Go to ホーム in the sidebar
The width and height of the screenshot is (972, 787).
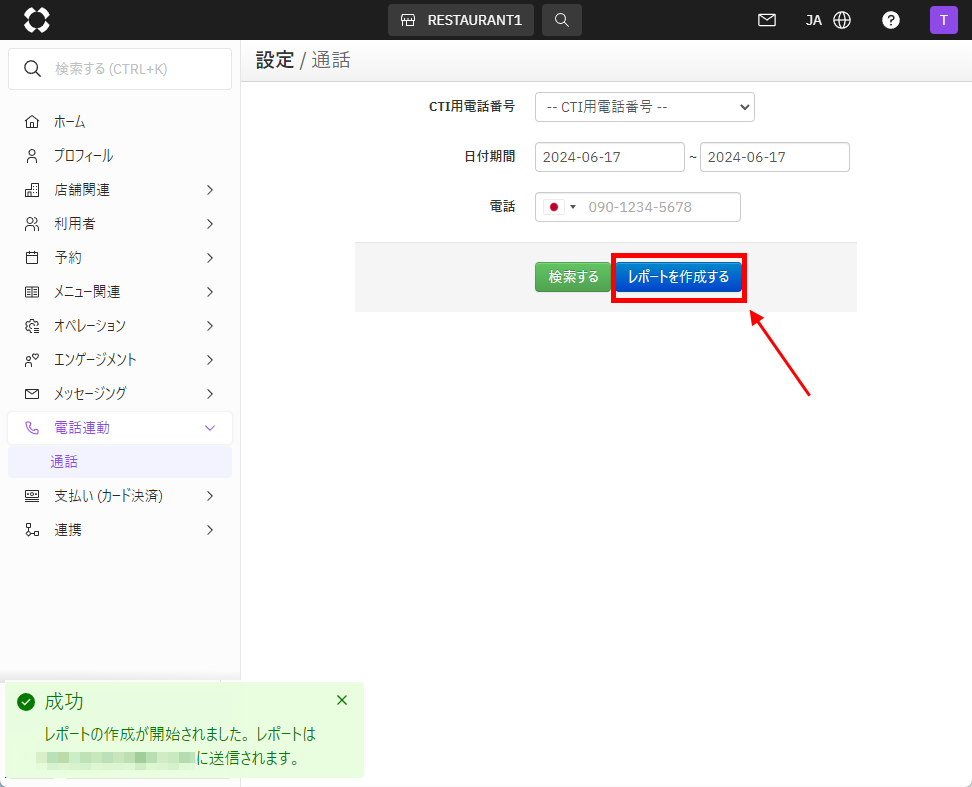70,122
